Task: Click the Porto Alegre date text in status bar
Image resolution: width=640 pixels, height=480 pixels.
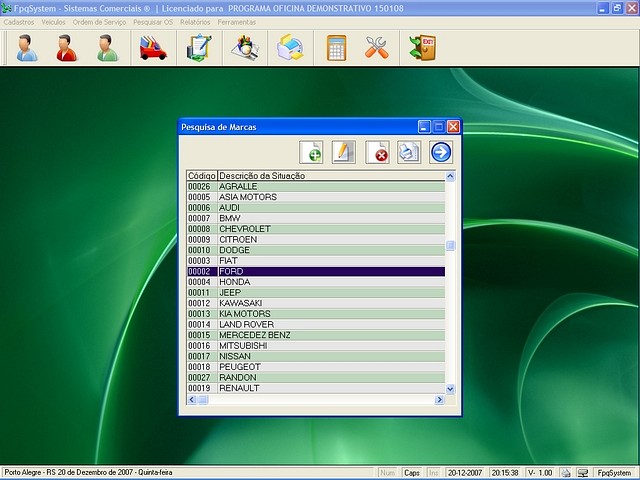Action: [x=89, y=473]
